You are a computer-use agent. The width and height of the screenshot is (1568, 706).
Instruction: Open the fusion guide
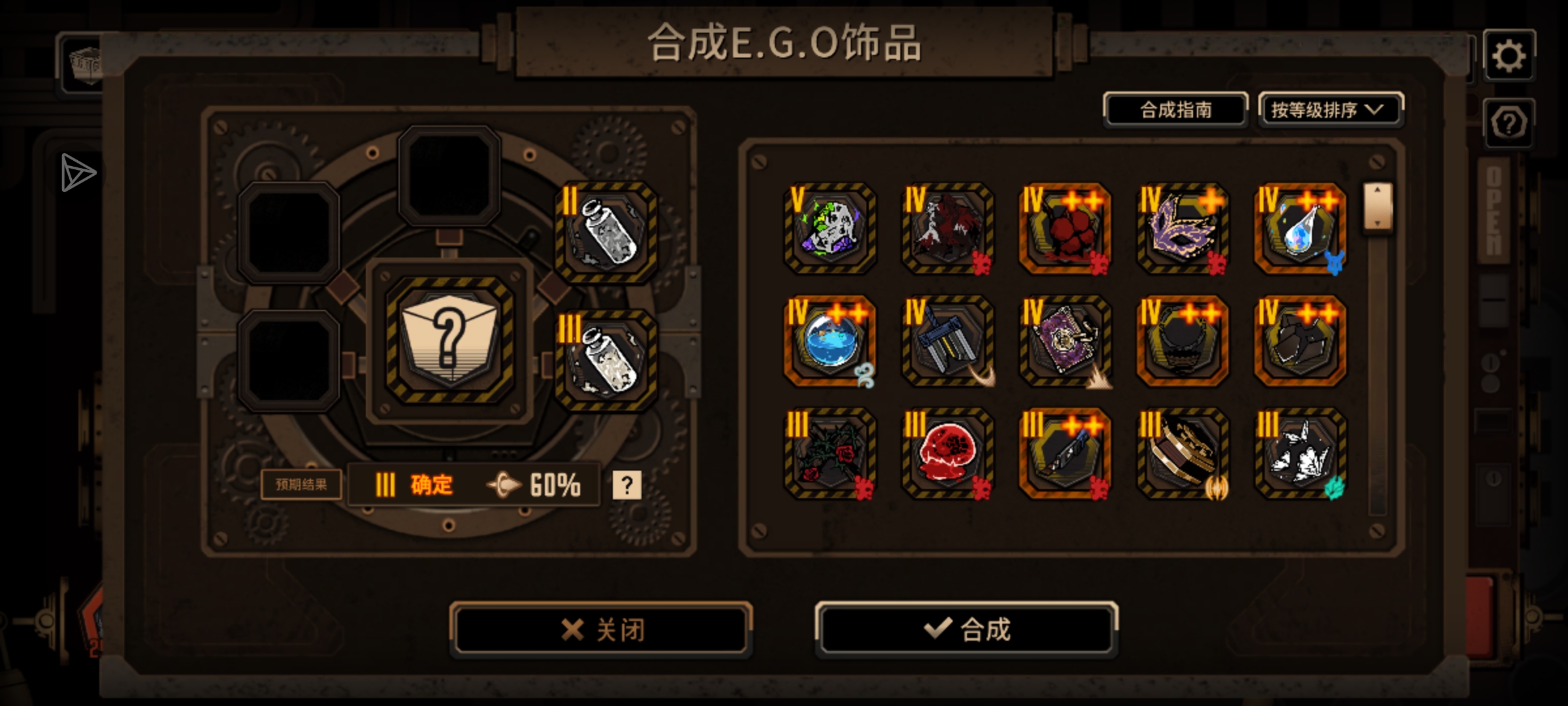tap(1176, 109)
